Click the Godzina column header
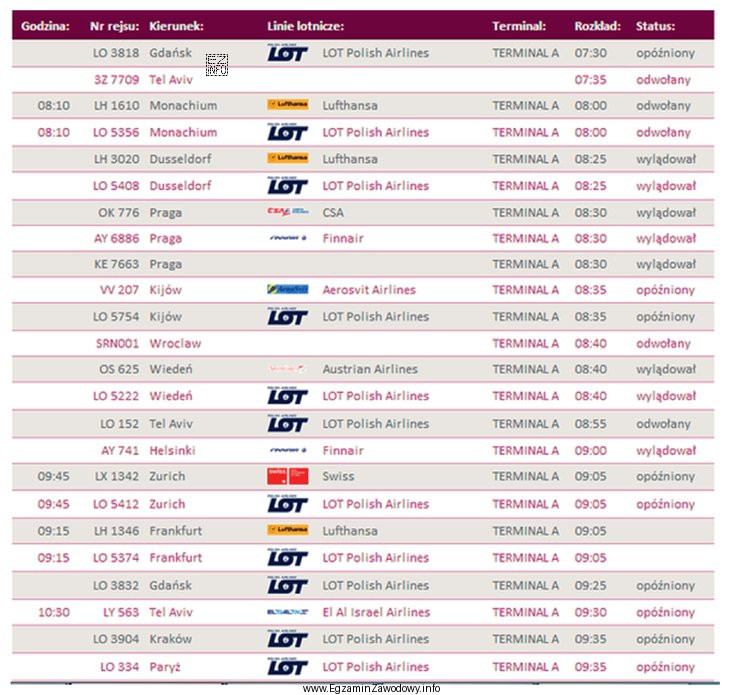Viewport: 730px width, 695px height. point(45,26)
